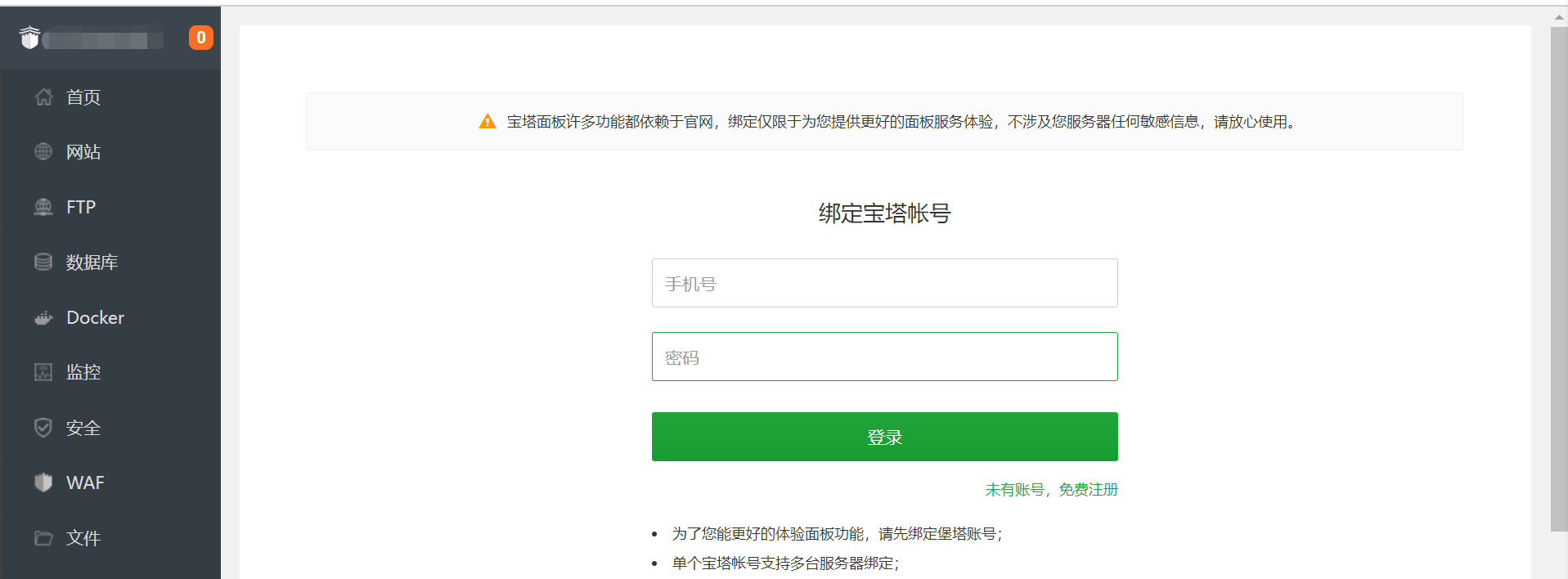
Task: Click the 绑定宝塔帐号 heading
Action: 884,213
